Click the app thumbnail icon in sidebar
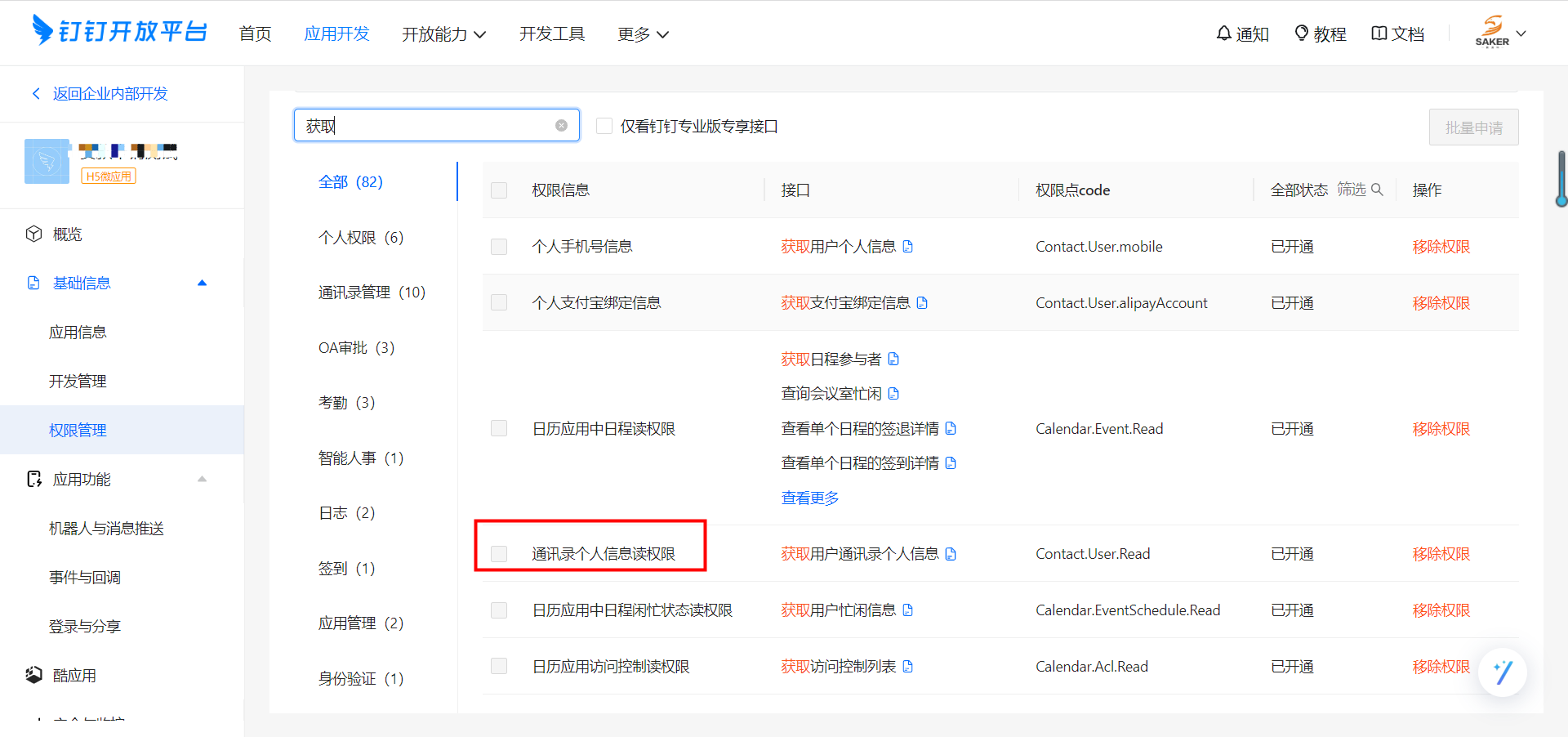 [x=47, y=161]
